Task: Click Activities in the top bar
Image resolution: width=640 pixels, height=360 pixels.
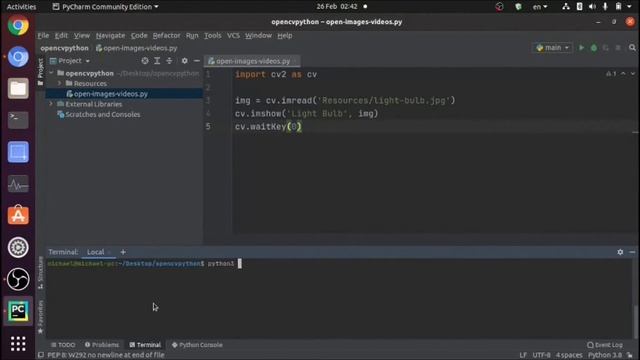Action: 21,7
